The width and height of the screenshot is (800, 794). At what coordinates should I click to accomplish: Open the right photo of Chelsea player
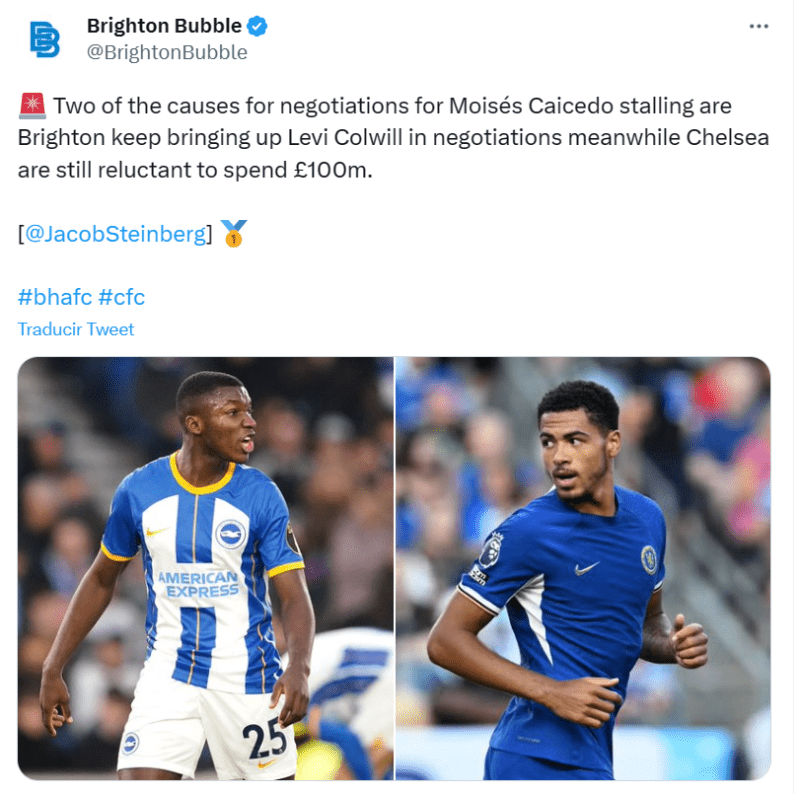[x=583, y=568]
